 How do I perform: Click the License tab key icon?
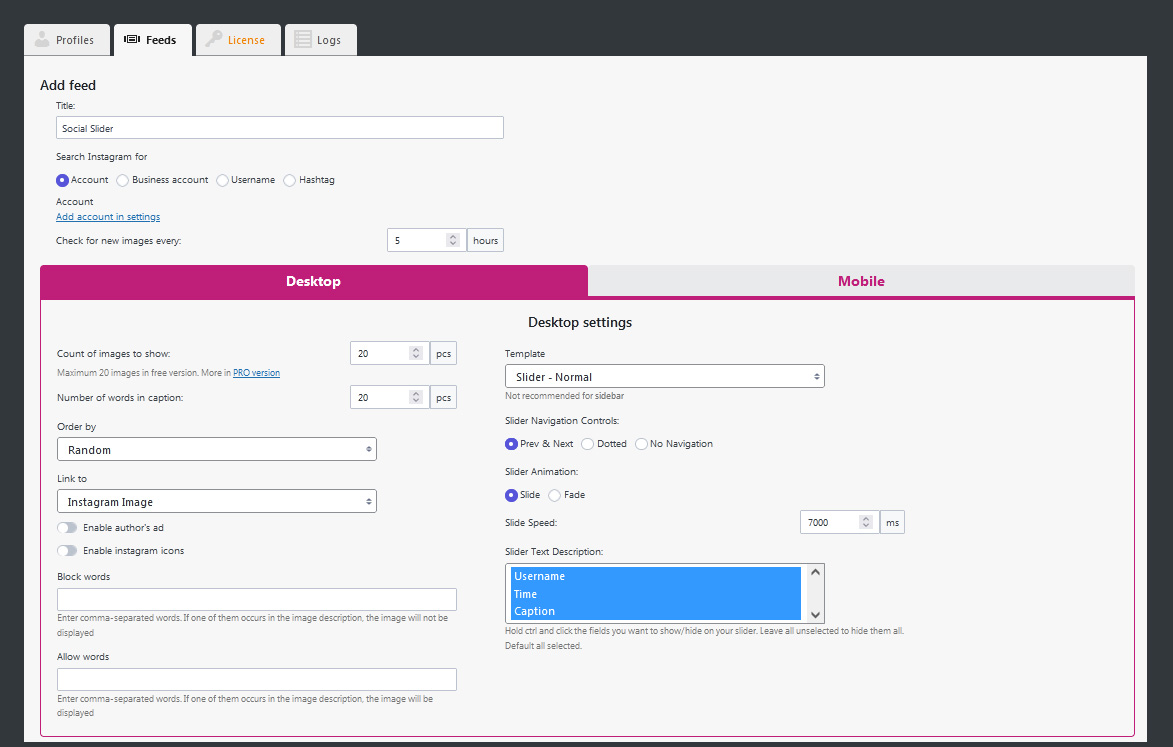pos(214,40)
